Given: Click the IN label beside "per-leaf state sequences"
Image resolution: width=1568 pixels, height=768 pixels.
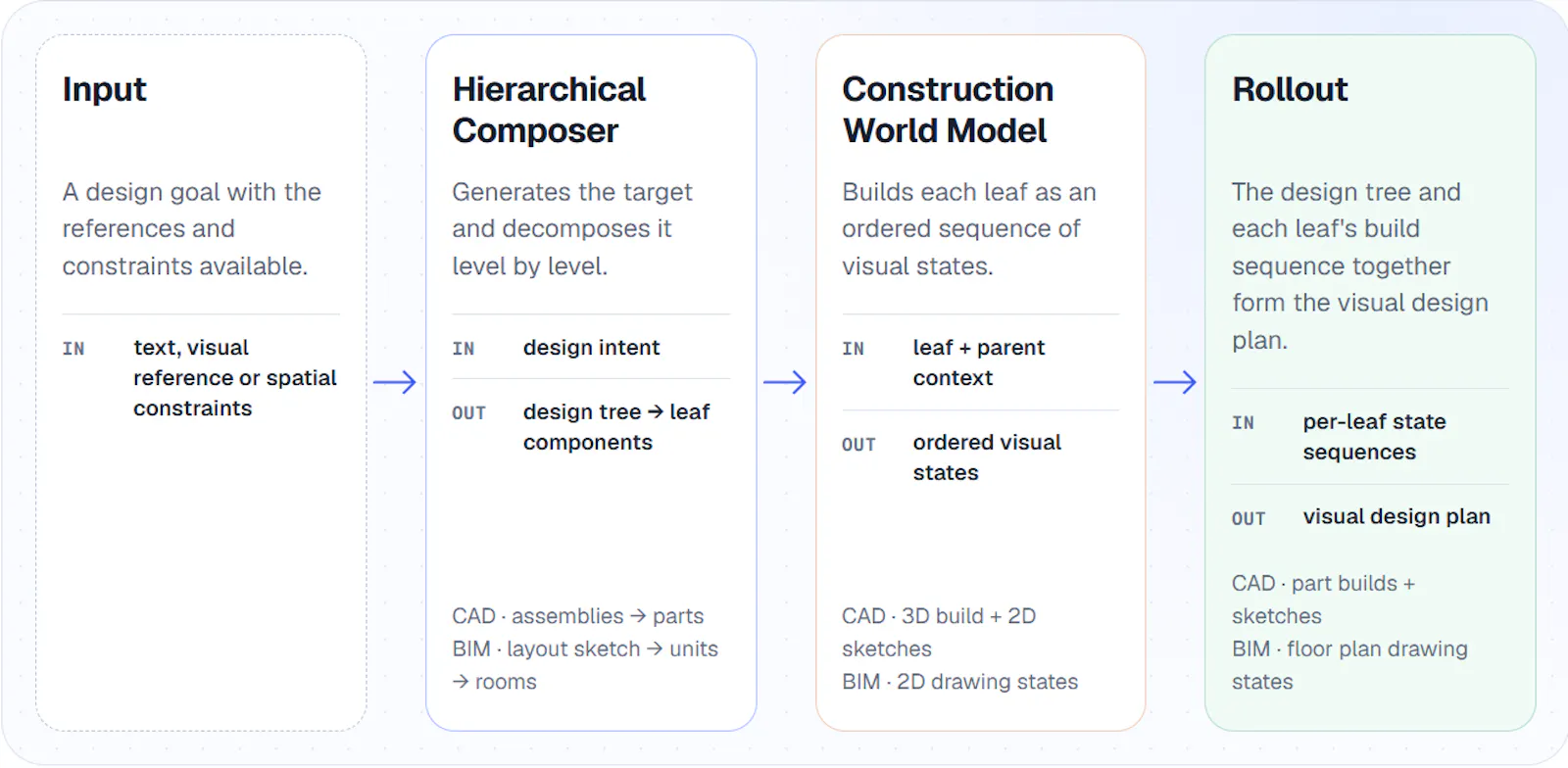Looking at the screenshot, I should pos(1243,423).
